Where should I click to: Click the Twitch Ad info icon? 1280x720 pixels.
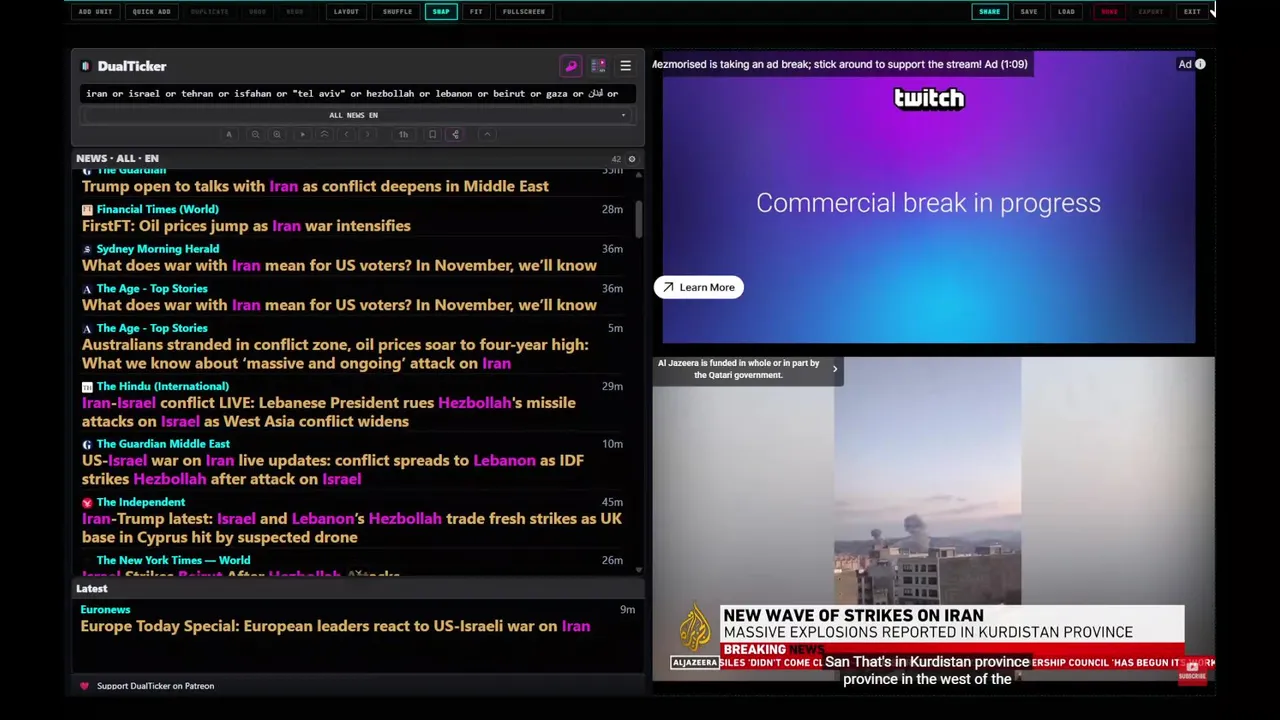(x=1200, y=64)
